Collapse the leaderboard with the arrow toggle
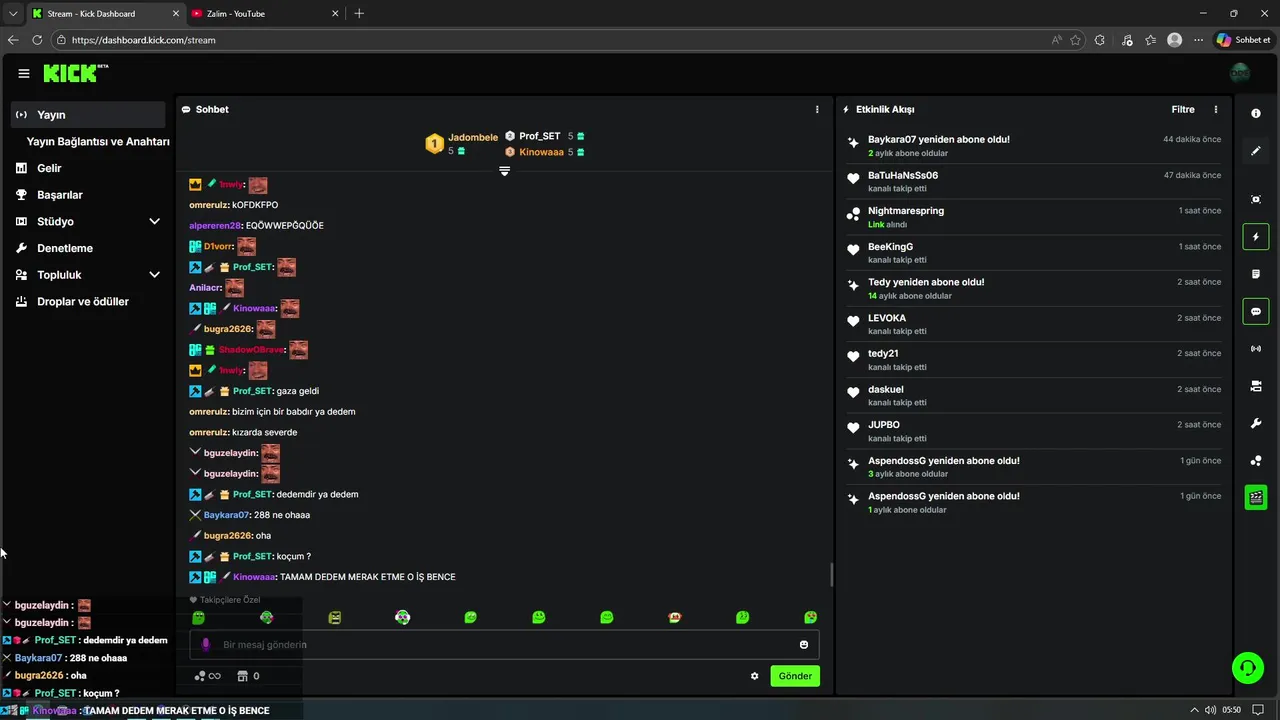 (504, 171)
